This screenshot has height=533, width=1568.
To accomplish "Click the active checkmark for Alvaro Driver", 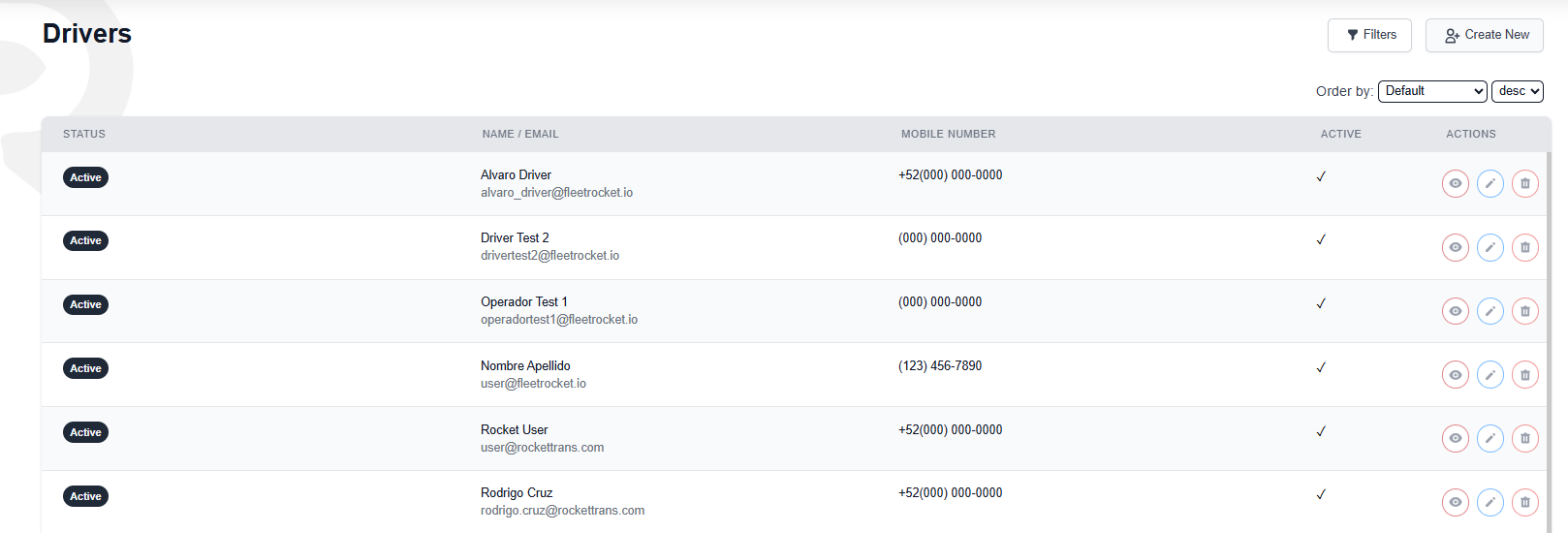I will pos(1321,176).
